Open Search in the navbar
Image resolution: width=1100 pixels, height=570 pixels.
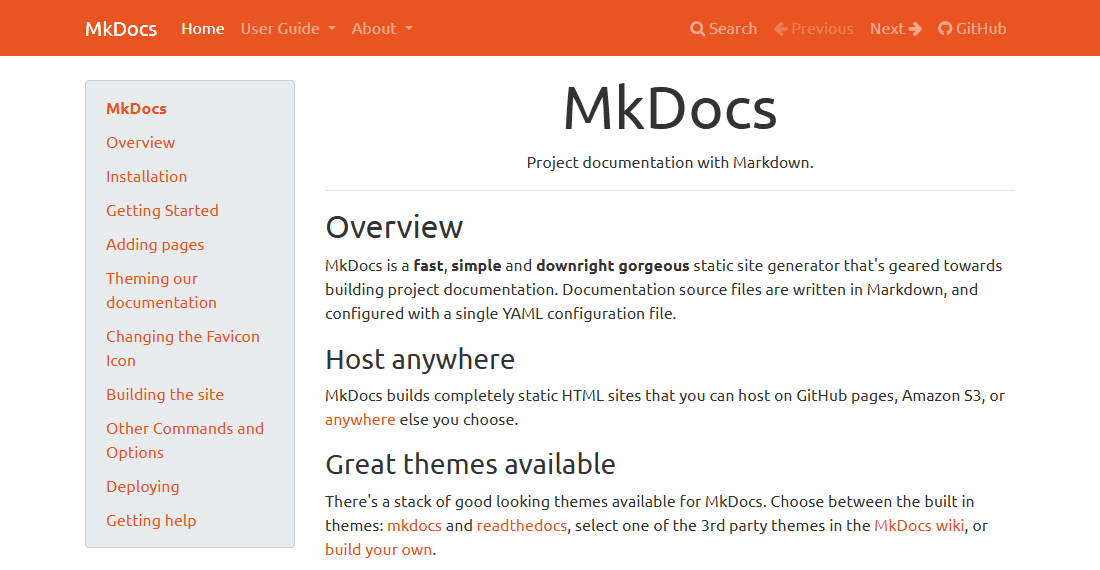(x=724, y=29)
